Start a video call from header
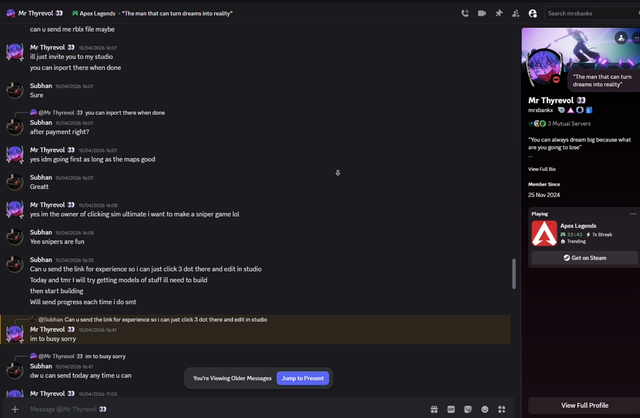The image size is (640, 418). click(x=482, y=13)
